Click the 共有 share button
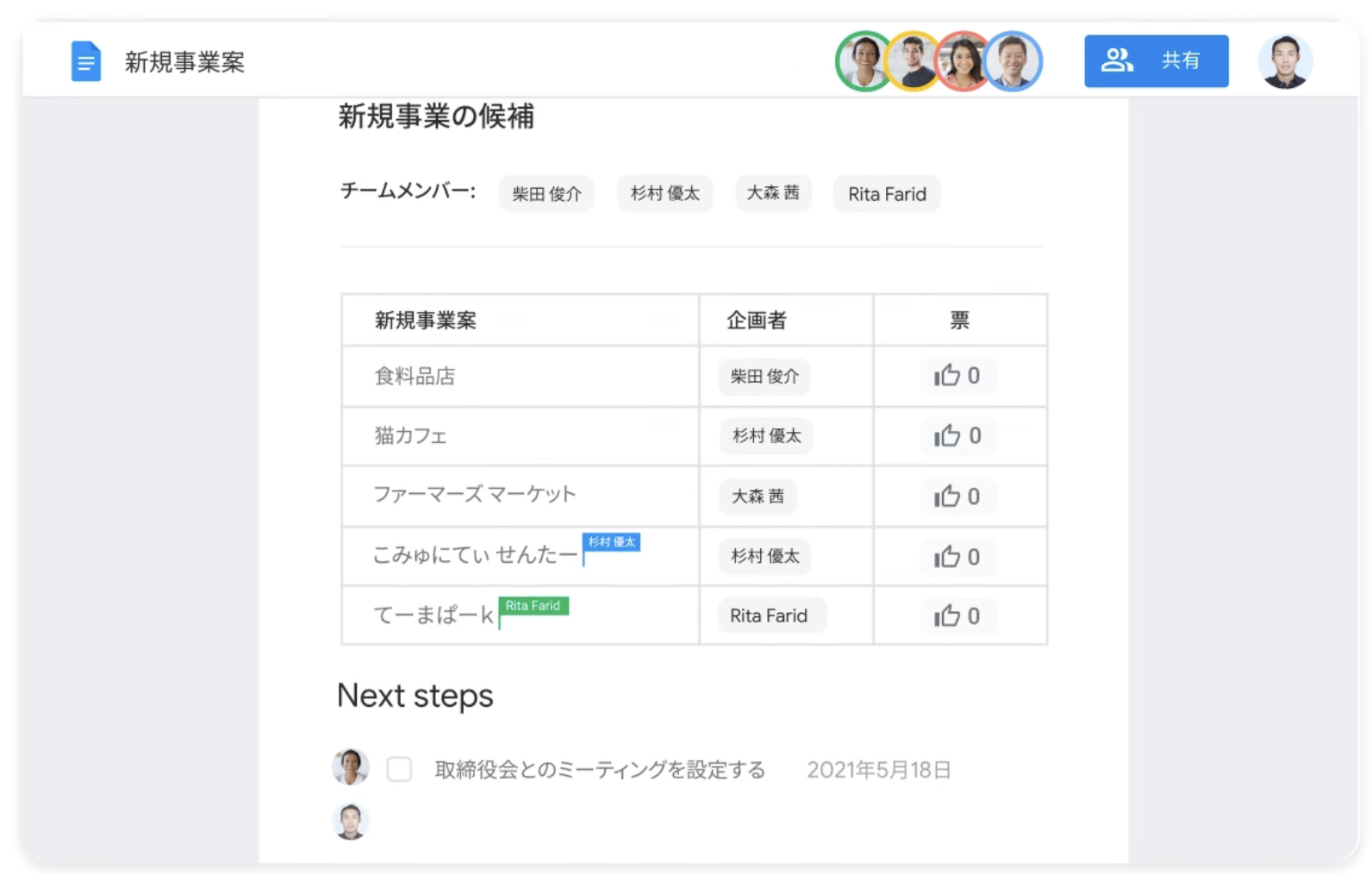This screenshot has width=1372, height=874. point(1155,61)
